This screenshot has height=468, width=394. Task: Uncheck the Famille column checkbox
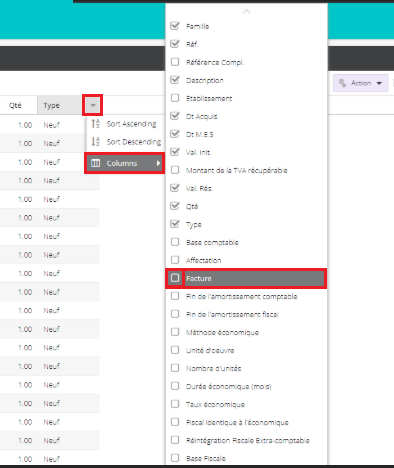pos(175,26)
